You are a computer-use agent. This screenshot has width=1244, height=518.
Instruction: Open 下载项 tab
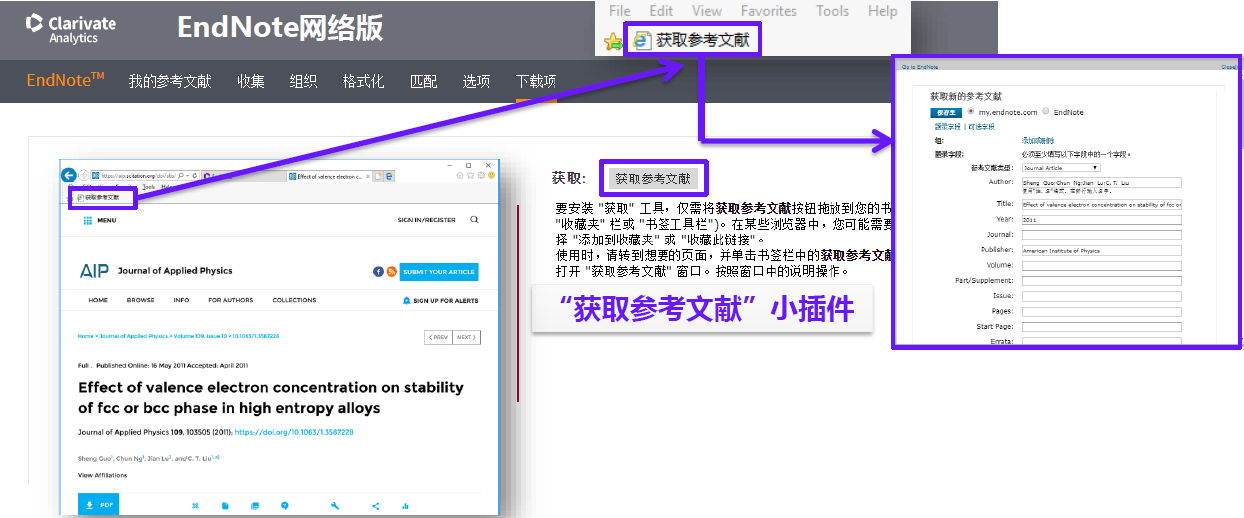pos(536,82)
